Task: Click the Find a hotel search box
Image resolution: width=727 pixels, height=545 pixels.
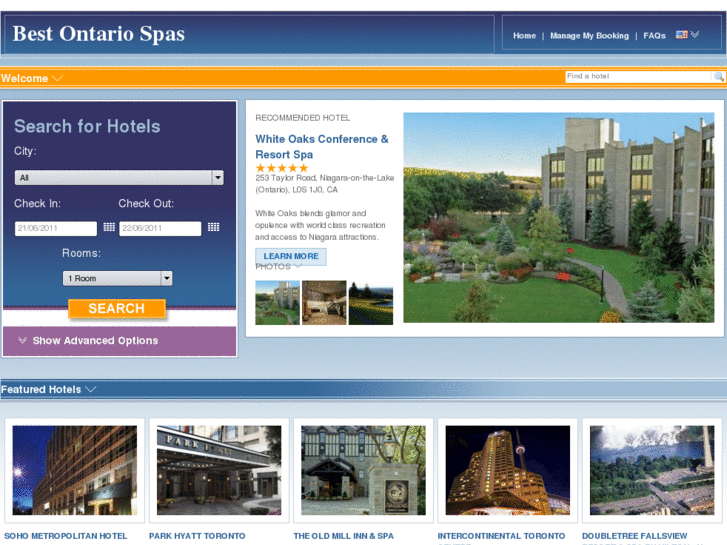Action: pyautogui.click(x=638, y=77)
